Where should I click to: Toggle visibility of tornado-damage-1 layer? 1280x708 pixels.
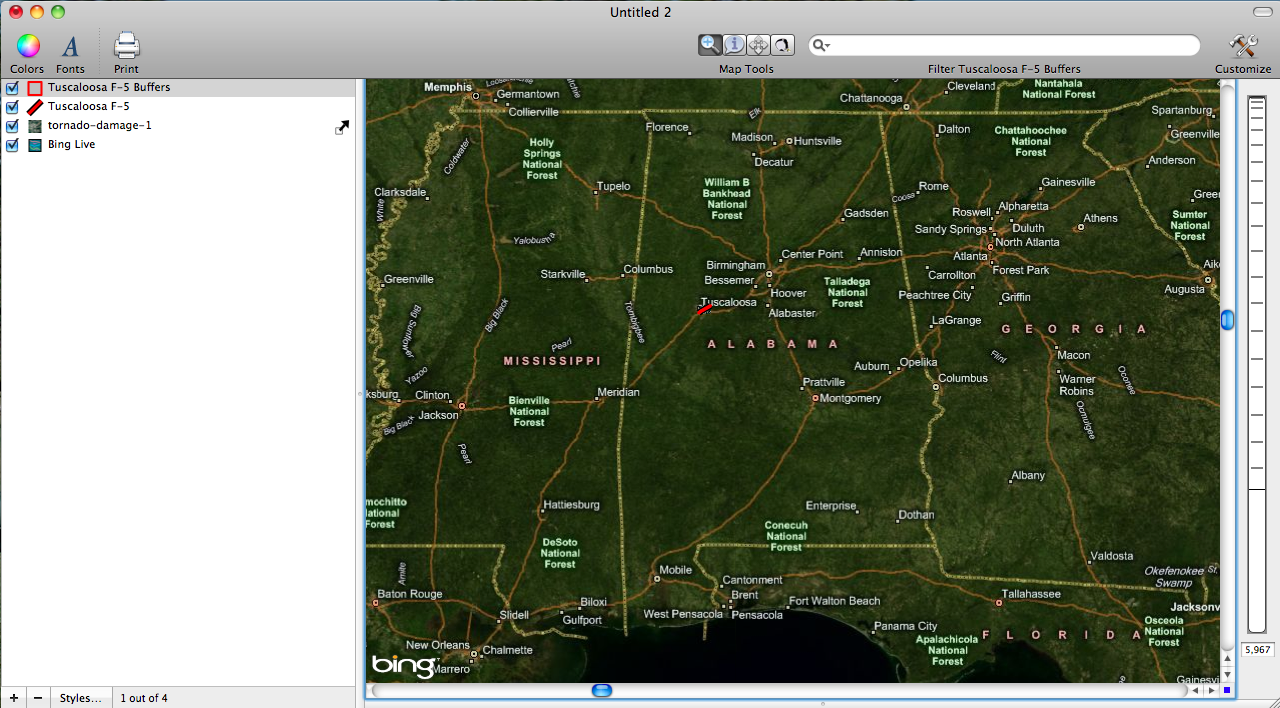[11, 125]
